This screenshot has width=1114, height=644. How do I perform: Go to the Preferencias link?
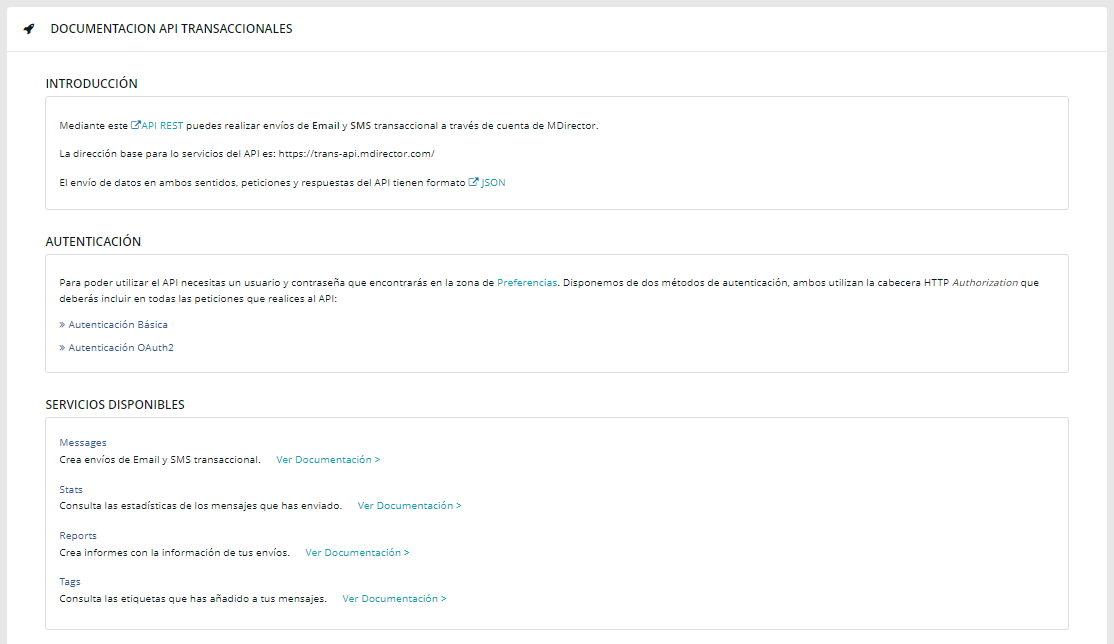click(527, 283)
